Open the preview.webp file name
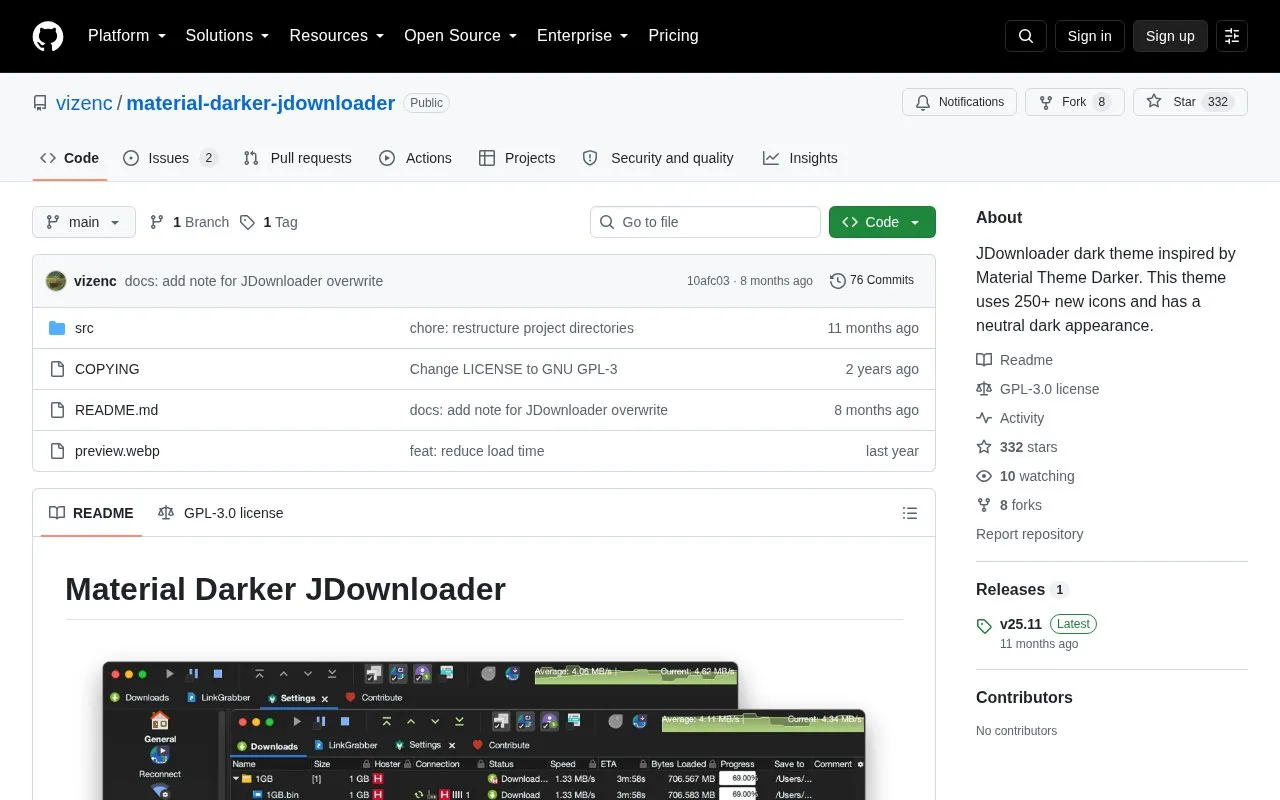 pos(118,451)
